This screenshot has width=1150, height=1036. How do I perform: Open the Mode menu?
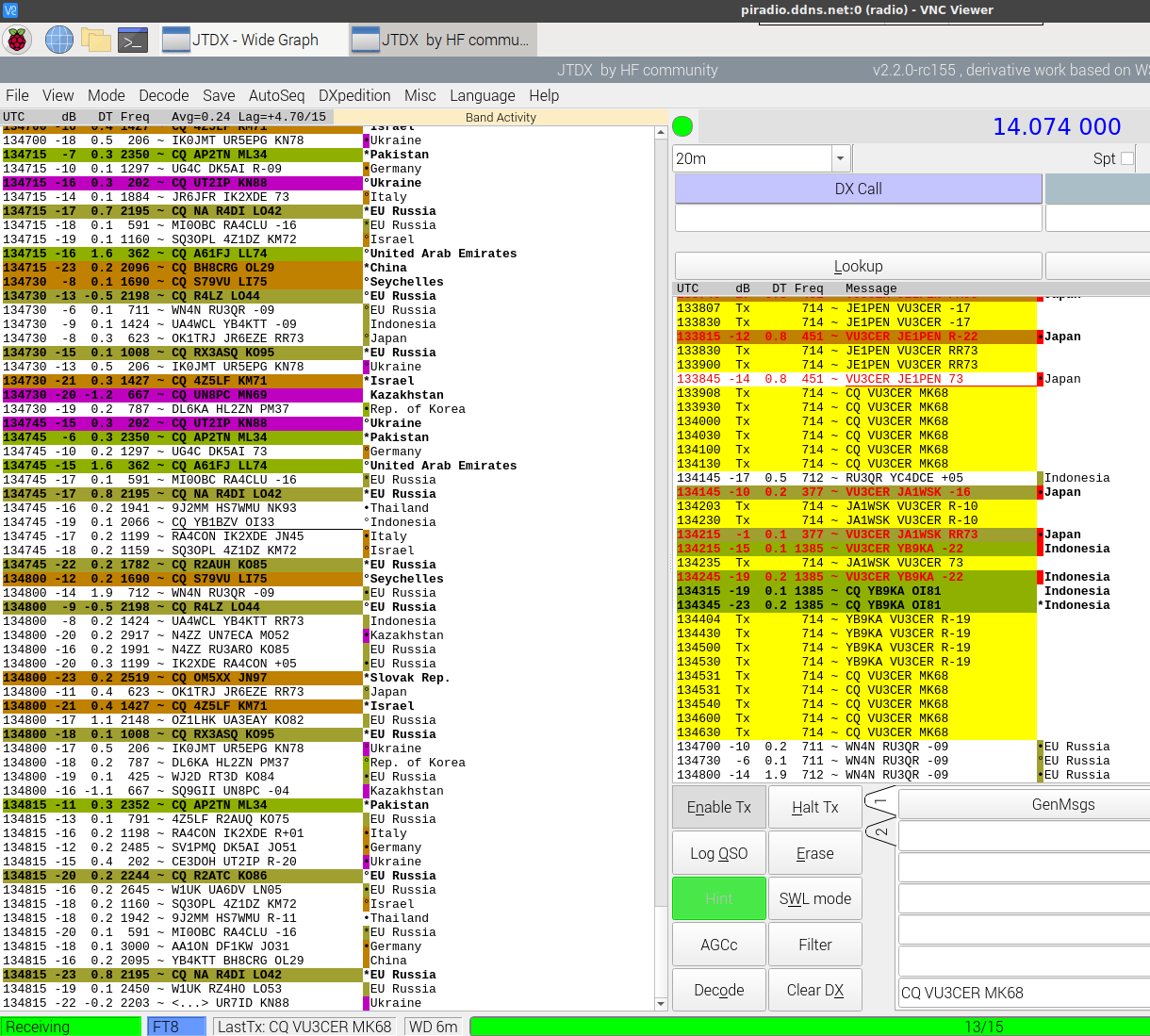pyautogui.click(x=107, y=95)
